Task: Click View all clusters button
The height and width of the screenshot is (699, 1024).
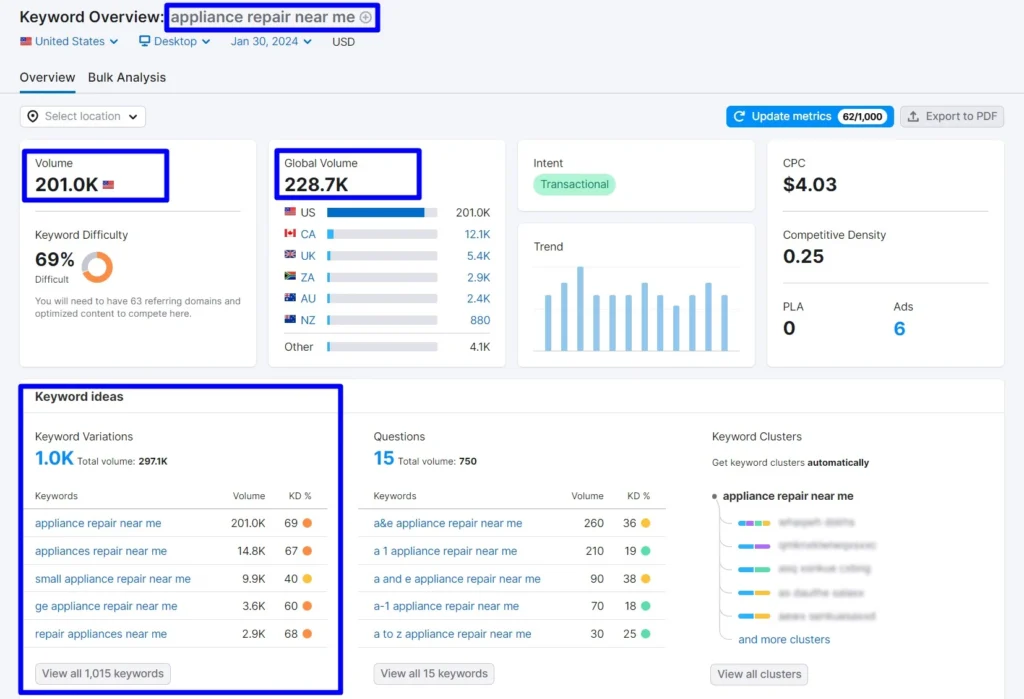Action: point(759,674)
